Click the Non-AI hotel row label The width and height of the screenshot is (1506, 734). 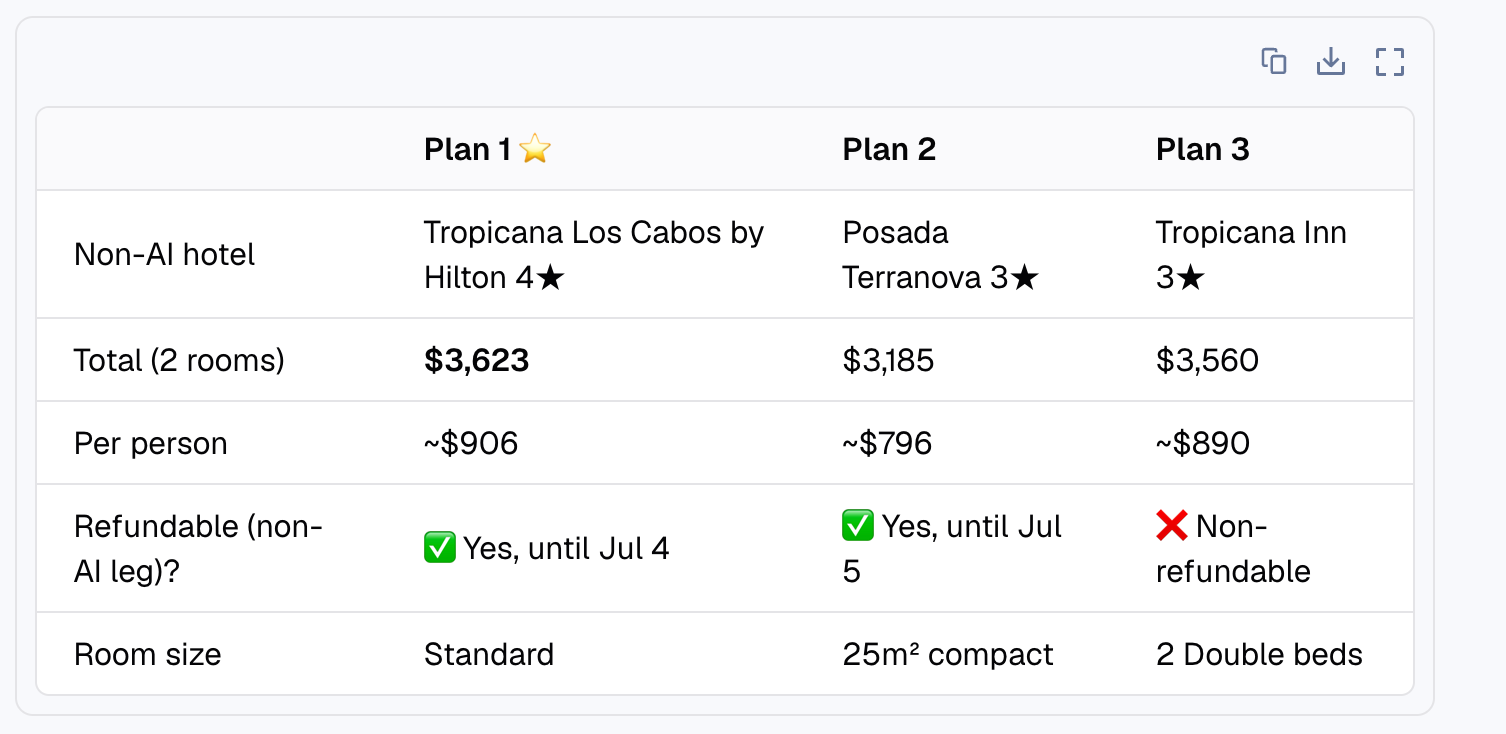(x=164, y=255)
